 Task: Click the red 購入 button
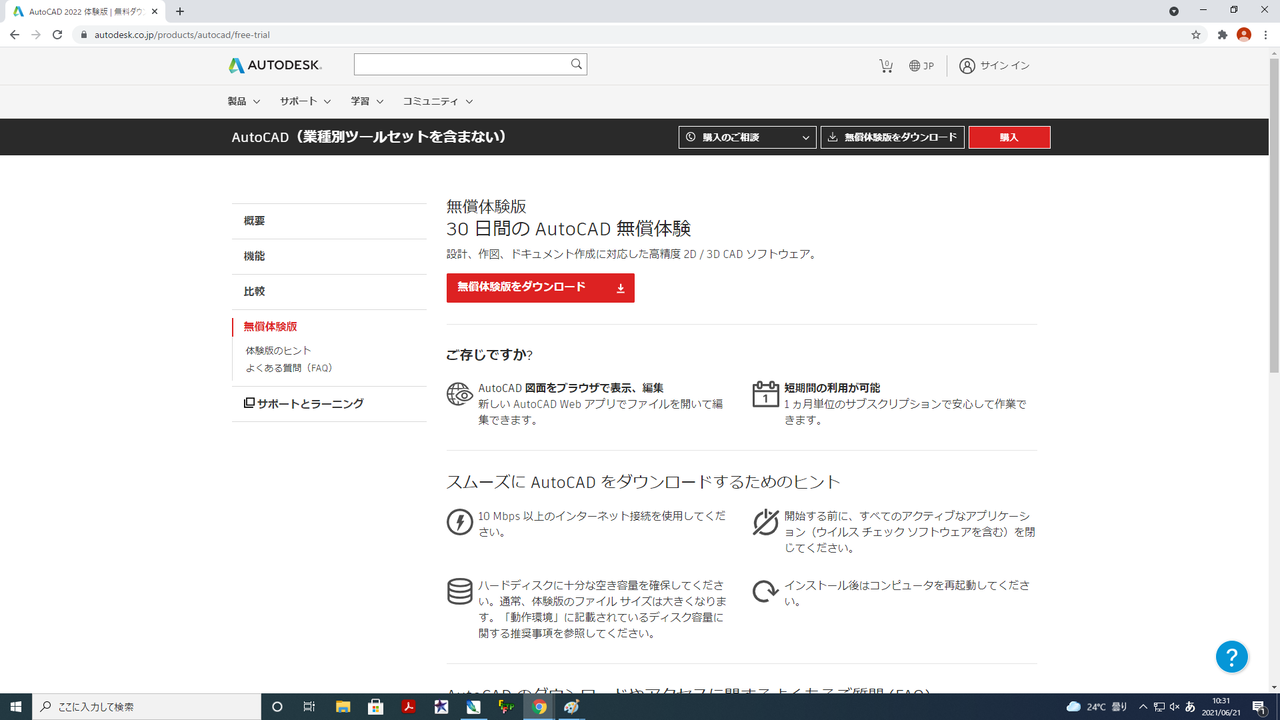click(x=1009, y=137)
